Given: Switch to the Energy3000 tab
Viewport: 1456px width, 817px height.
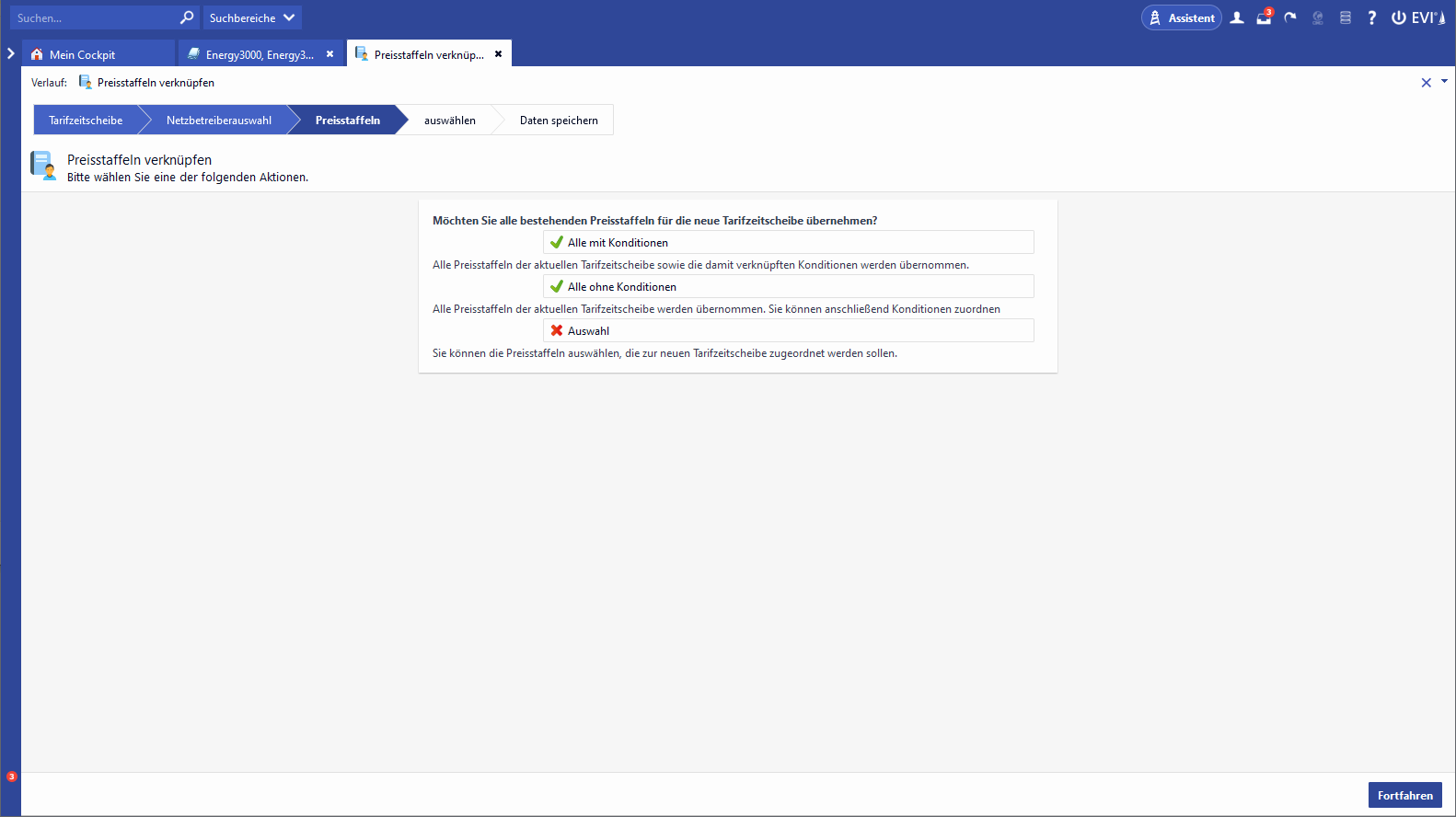Looking at the screenshot, I should [260, 54].
